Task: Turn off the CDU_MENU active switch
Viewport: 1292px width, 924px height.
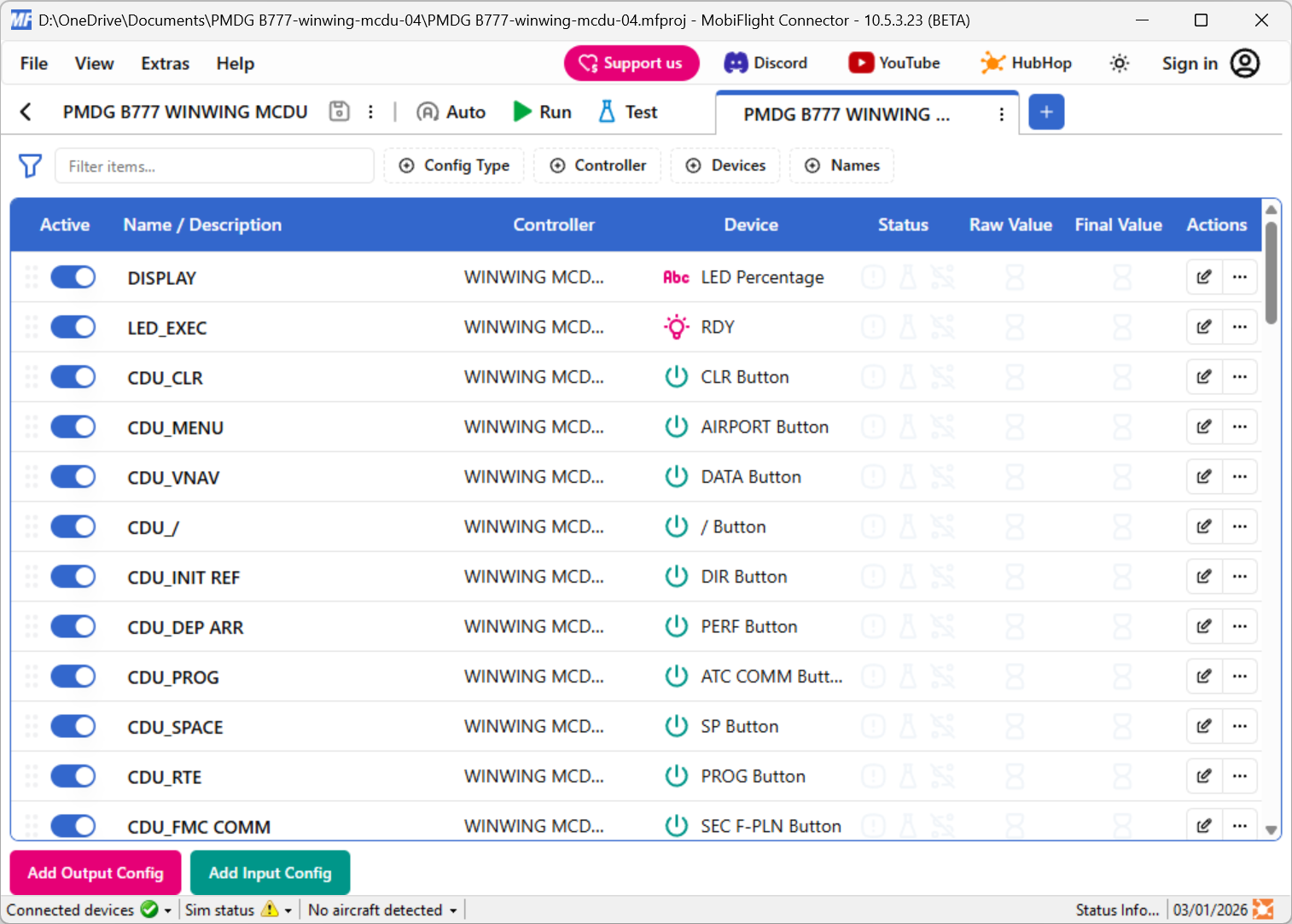Action: [73, 427]
